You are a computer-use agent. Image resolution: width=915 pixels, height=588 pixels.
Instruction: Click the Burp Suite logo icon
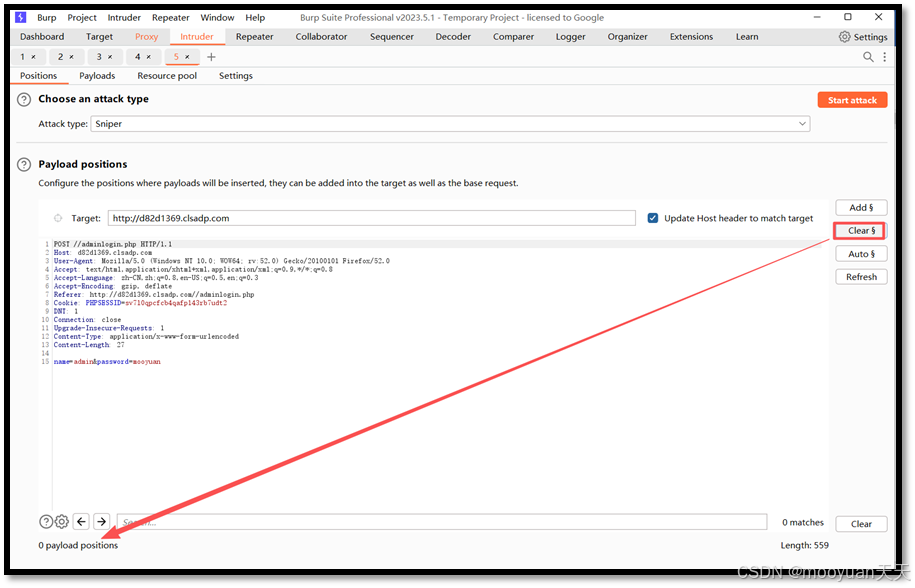(x=21, y=17)
